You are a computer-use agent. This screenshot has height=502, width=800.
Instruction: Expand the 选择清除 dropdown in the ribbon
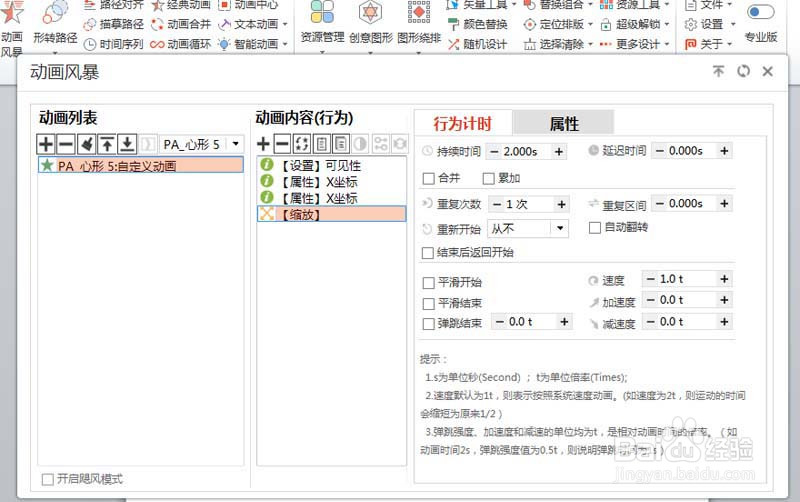[590, 44]
